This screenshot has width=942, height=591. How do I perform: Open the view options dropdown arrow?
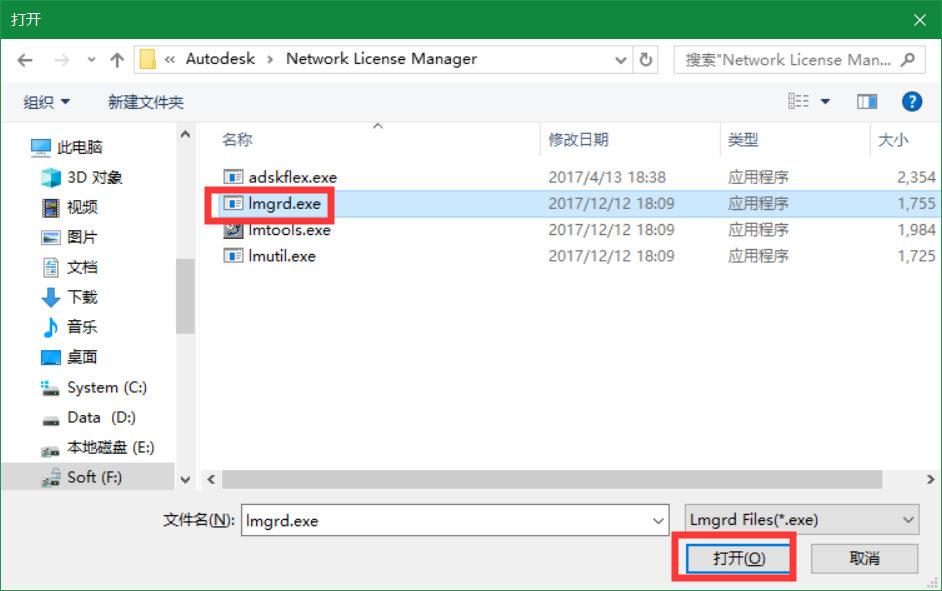(825, 102)
